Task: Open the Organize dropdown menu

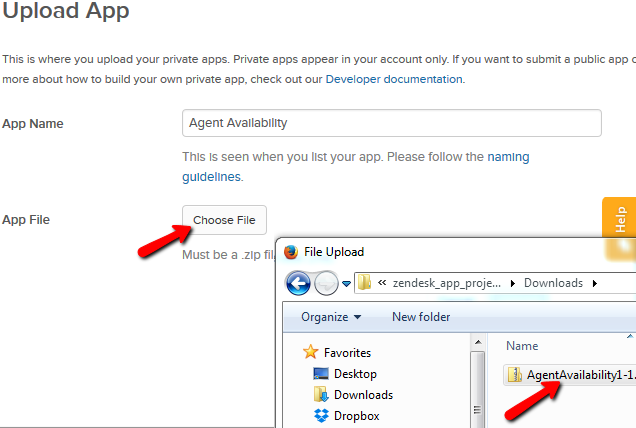Action: (329, 317)
